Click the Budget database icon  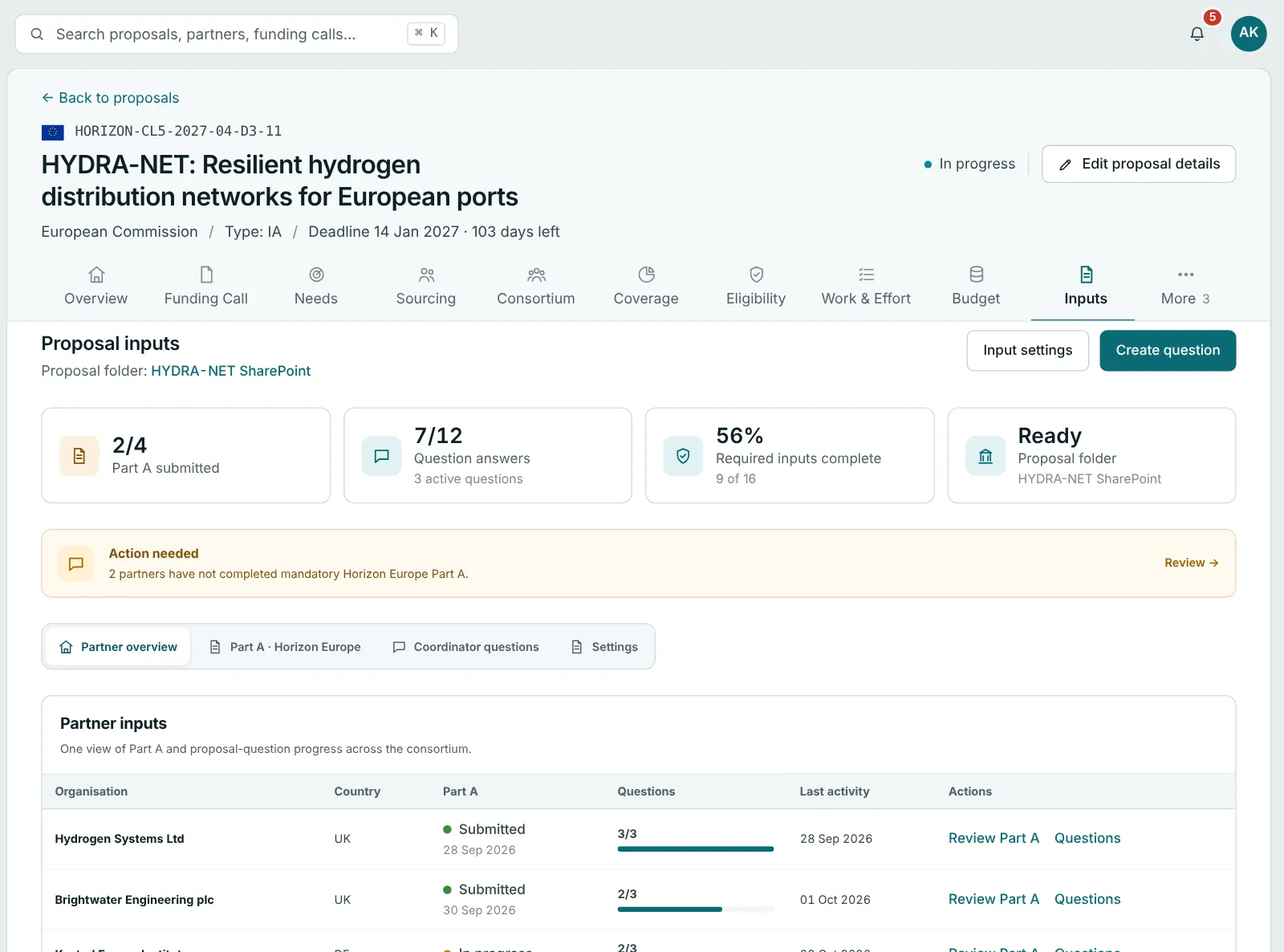coord(976,275)
